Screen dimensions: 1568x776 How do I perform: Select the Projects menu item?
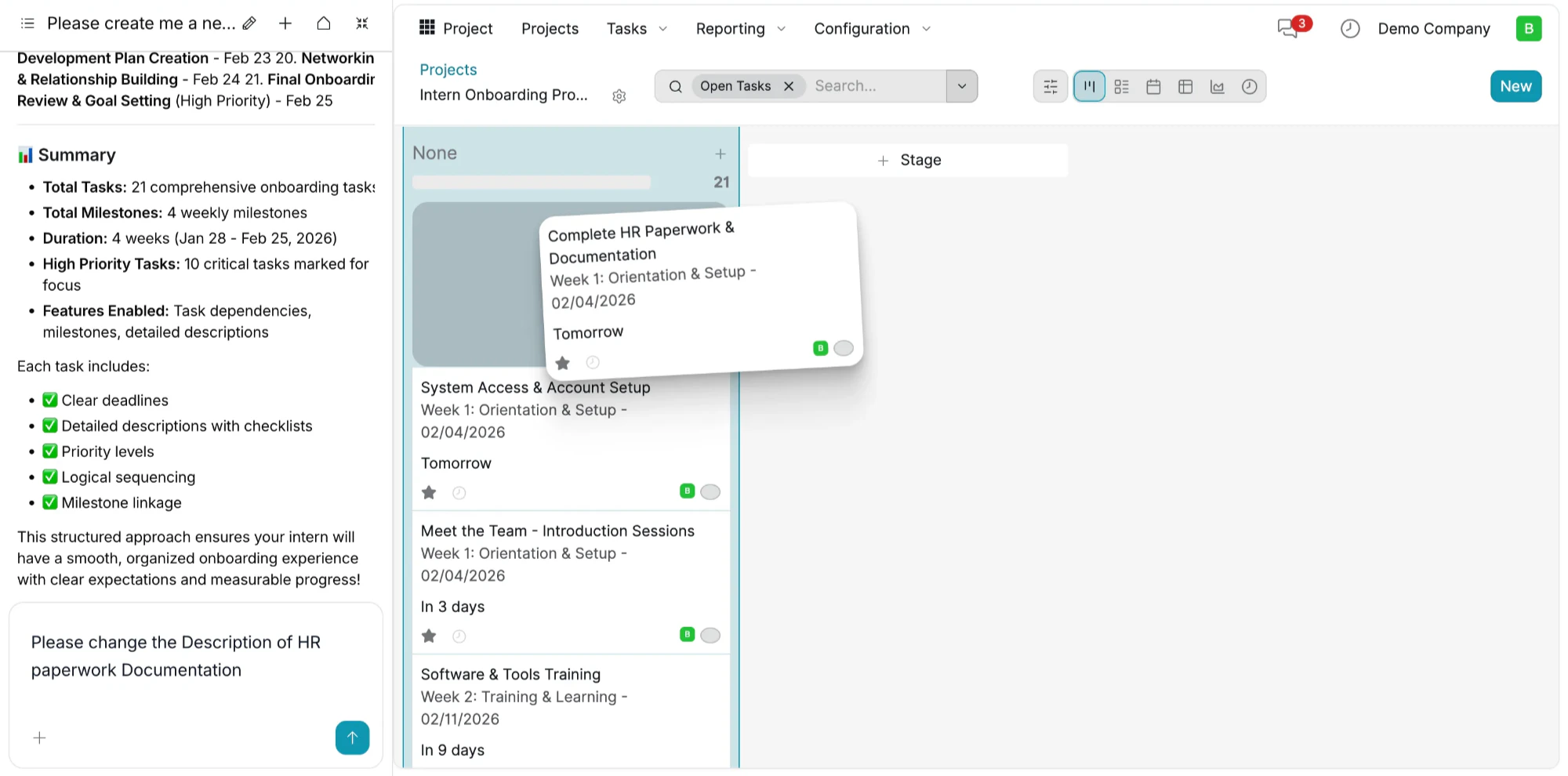tap(549, 28)
